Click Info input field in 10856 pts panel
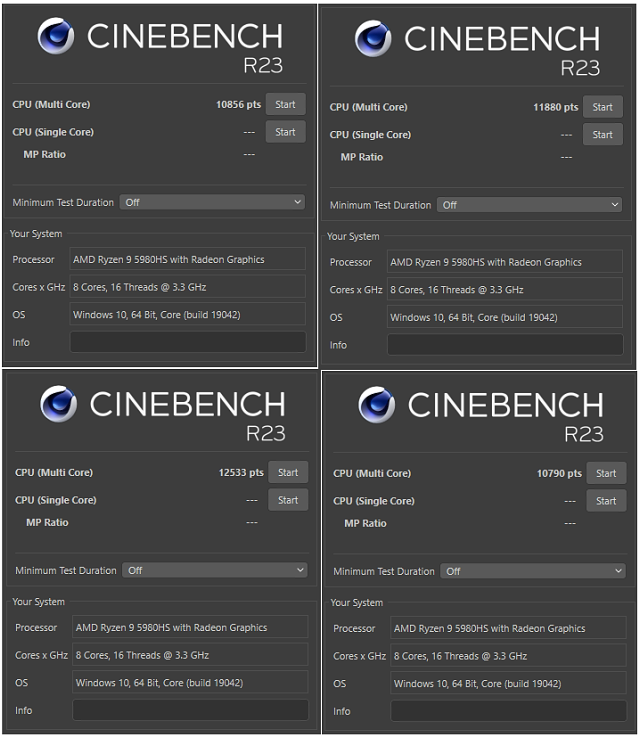The image size is (640, 738). pyautogui.click(x=188, y=342)
